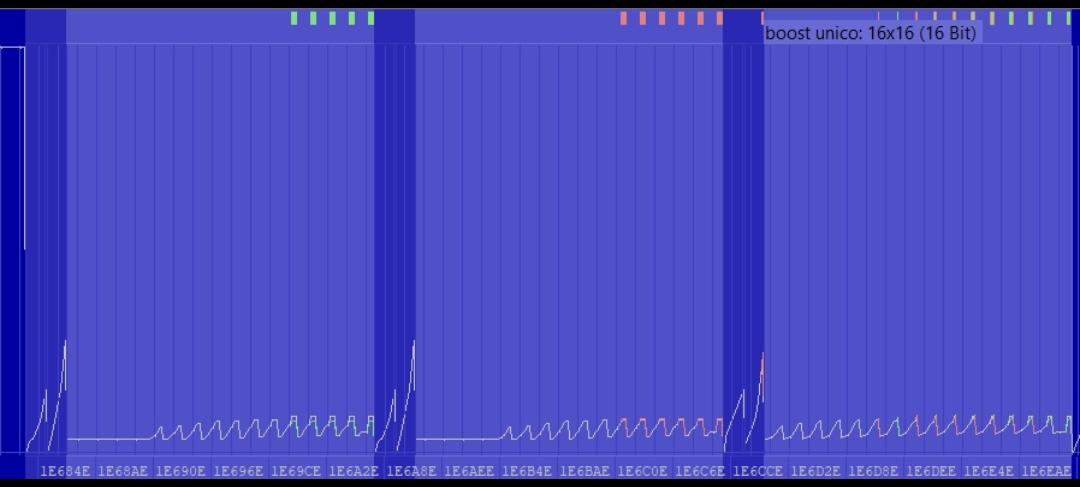The height and width of the screenshot is (487, 1080).
Task: Select address label 1E684E on the axis
Action: pos(65,471)
